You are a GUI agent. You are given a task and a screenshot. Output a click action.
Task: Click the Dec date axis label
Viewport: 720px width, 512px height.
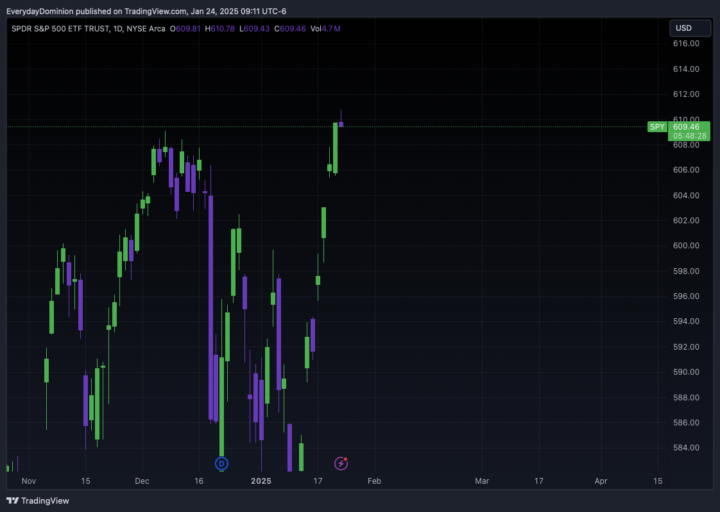click(x=142, y=481)
